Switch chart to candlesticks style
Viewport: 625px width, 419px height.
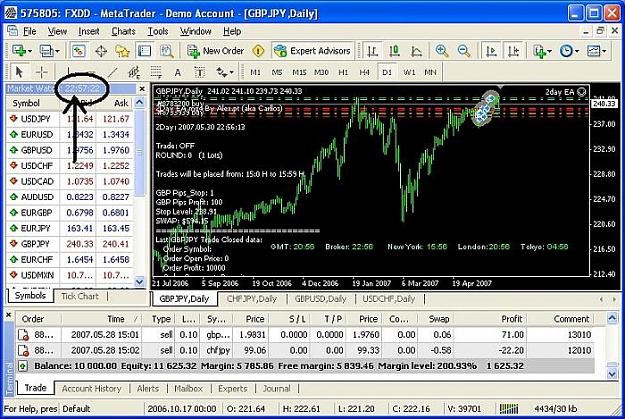click(395, 51)
